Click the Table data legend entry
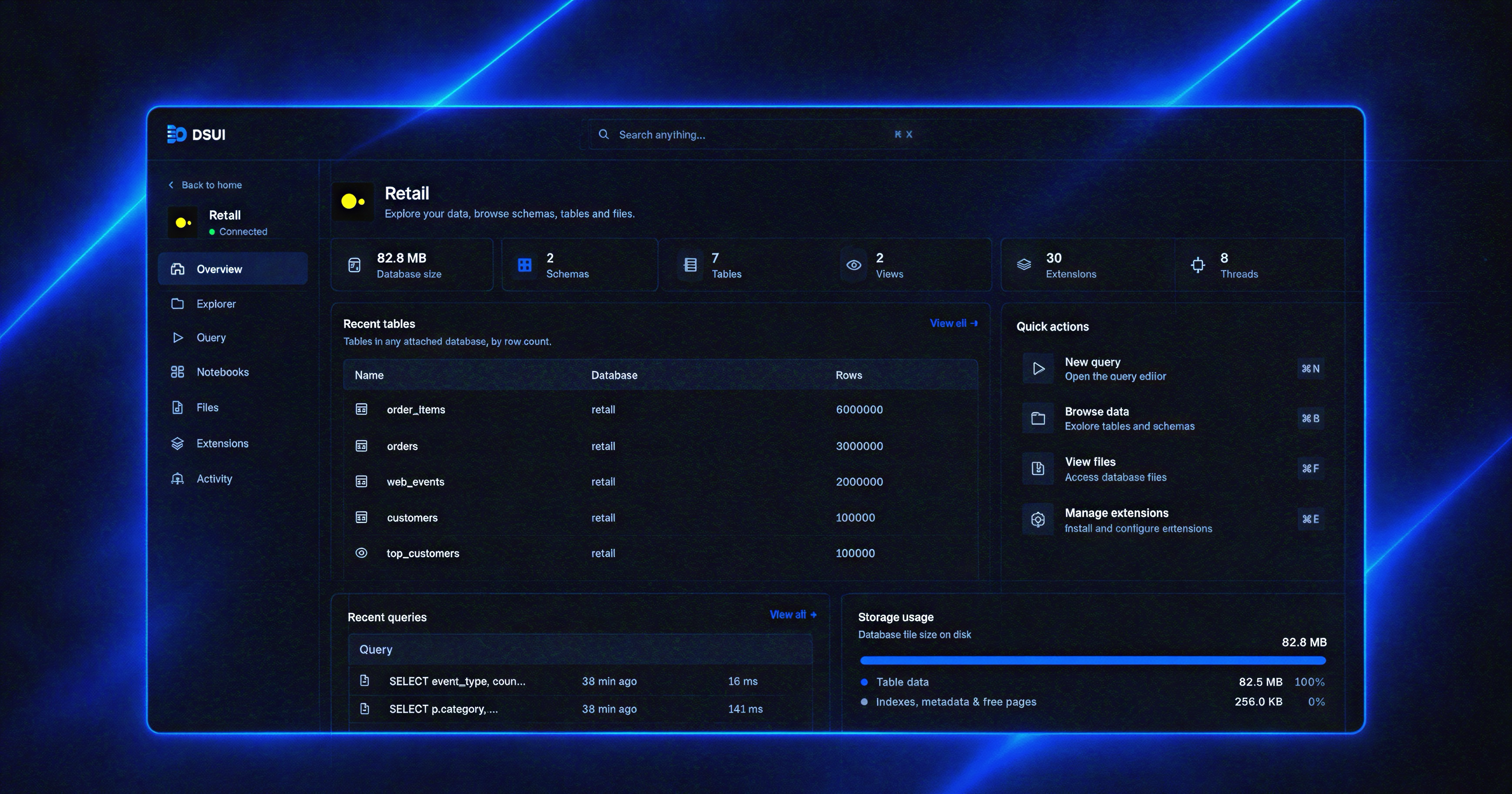This screenshot has height=794, width=1512. [896, 682]
